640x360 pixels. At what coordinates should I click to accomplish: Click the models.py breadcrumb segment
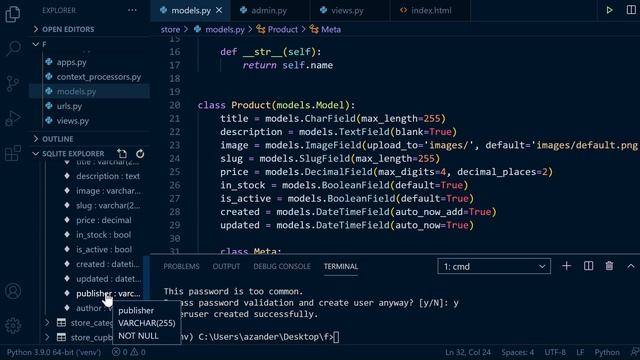[224, 29]
